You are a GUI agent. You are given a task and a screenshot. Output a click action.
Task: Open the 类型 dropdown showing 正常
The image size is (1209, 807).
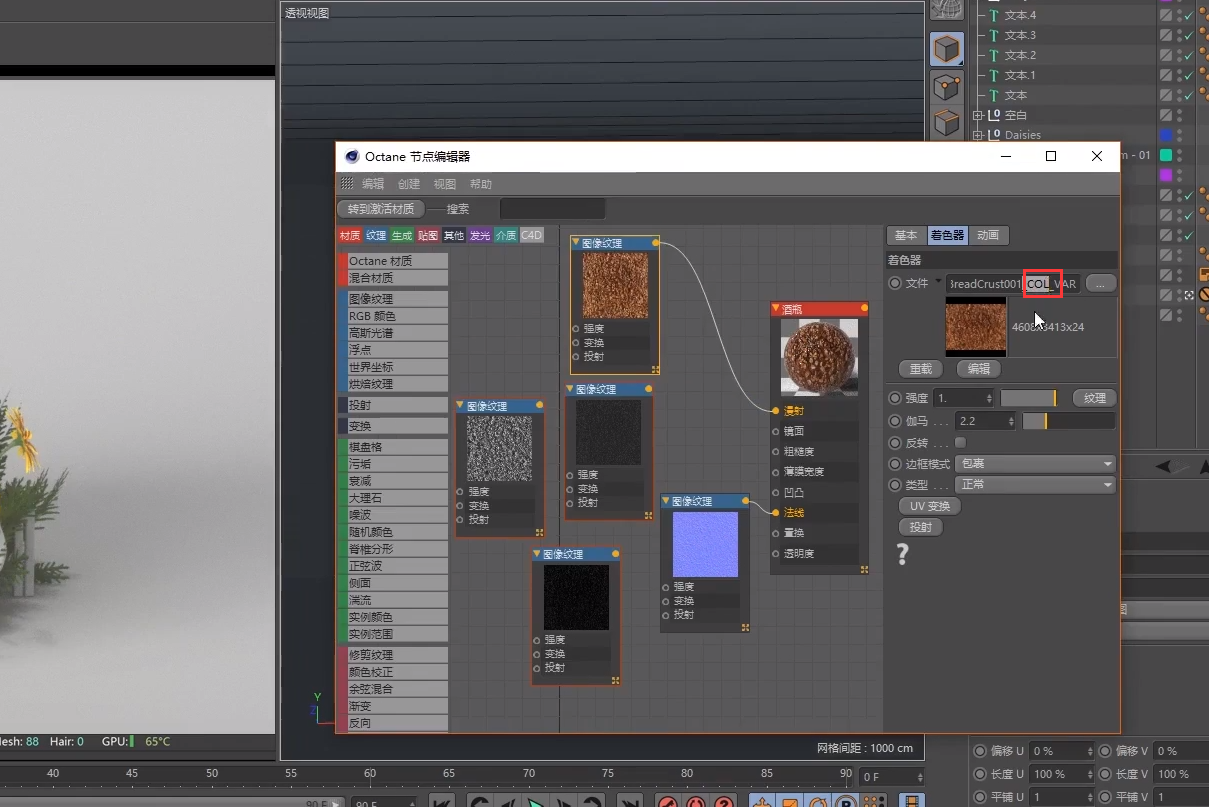1035,485
